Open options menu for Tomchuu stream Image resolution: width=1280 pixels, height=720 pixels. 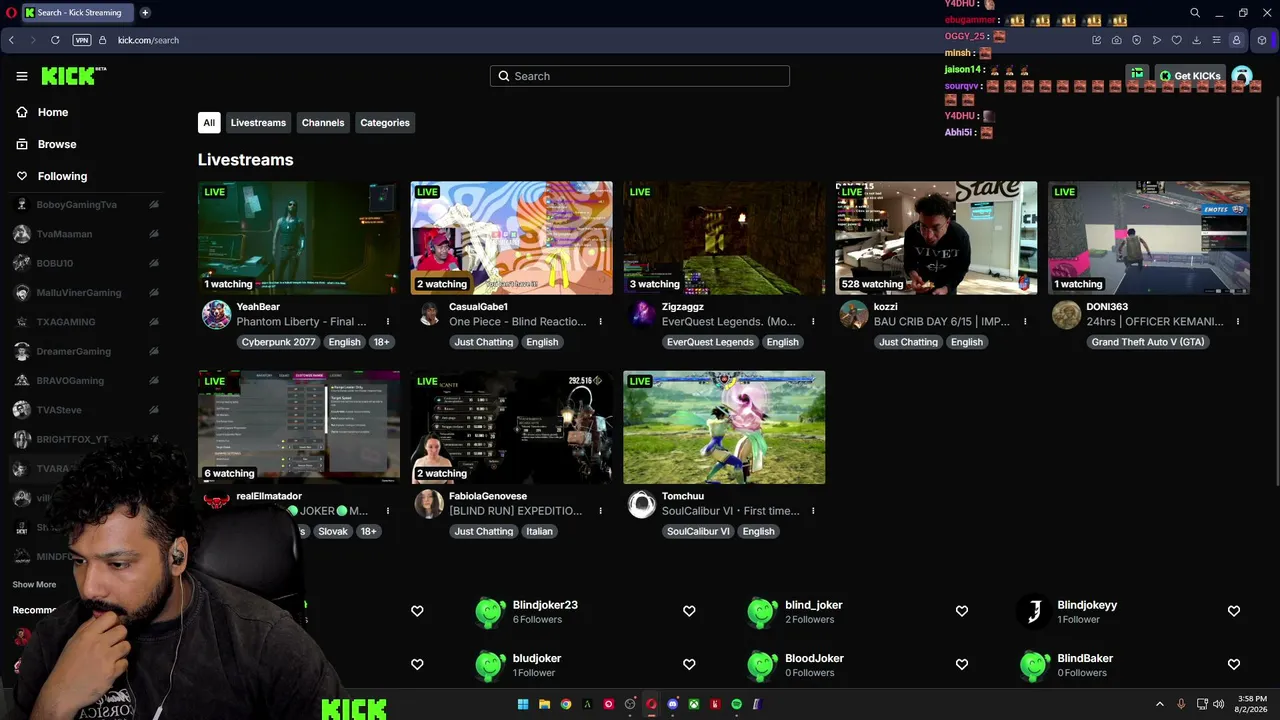[x=813, y=511]
